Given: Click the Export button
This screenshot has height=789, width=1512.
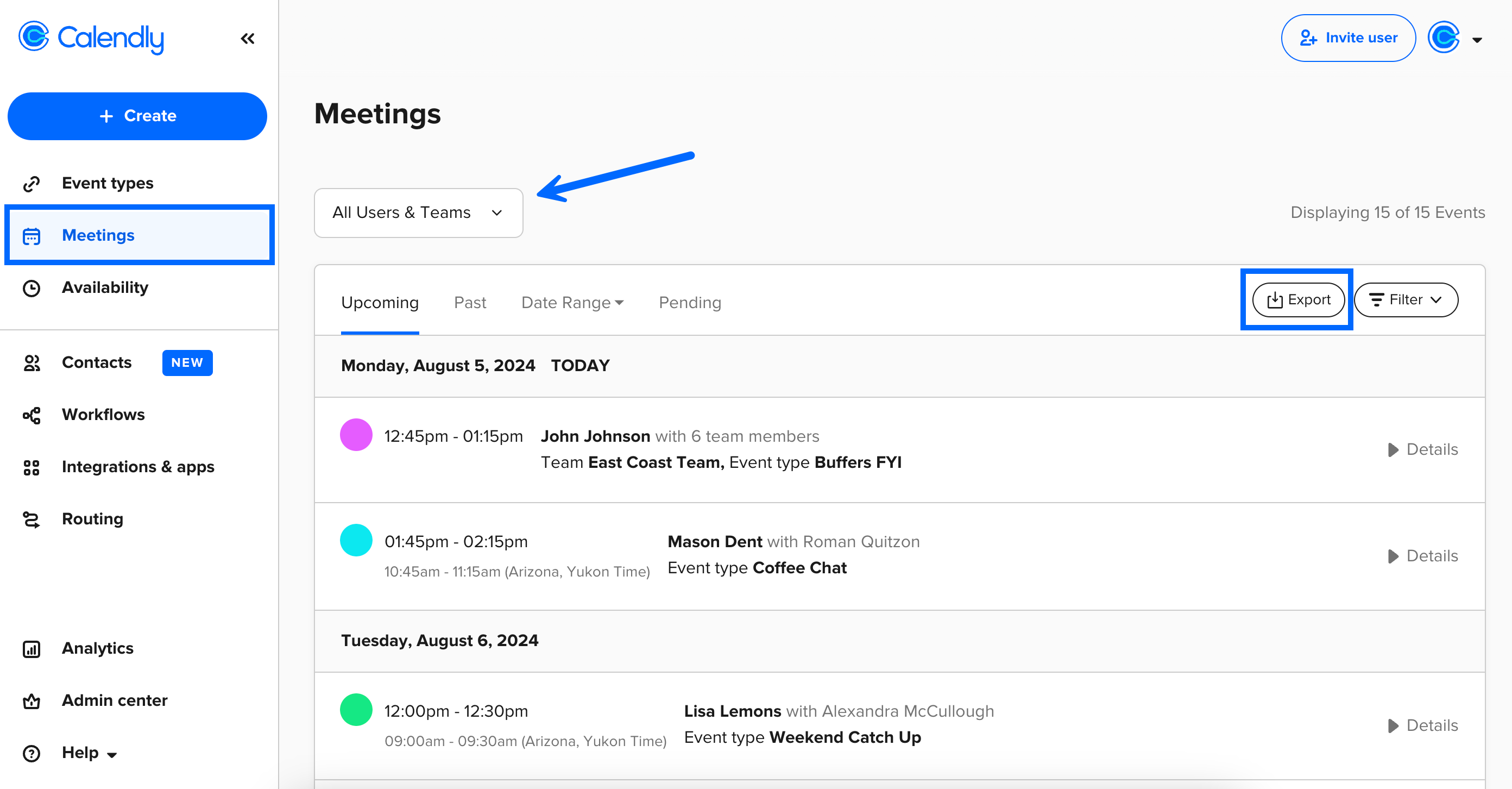Looking at the screenshot, I should click(1298, 300).
